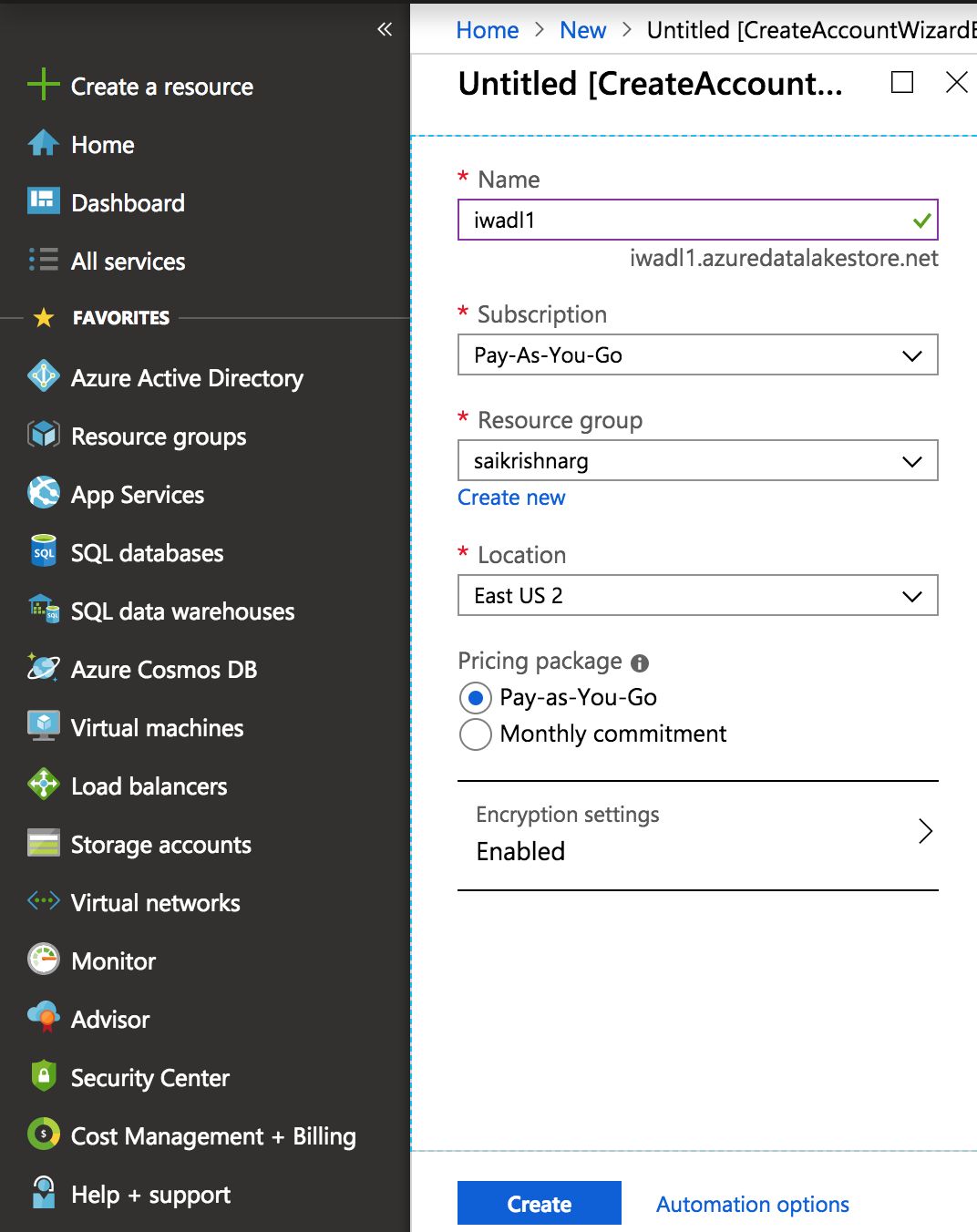Click the Cost Management + Billing icon
Screen dimensions: 977x1232
[44, 1134]
